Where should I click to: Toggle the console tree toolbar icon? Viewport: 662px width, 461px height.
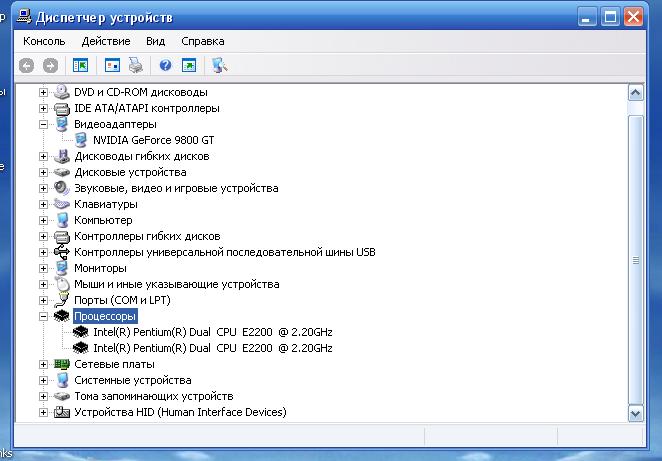pyautogui.click(x=80, y=65)
